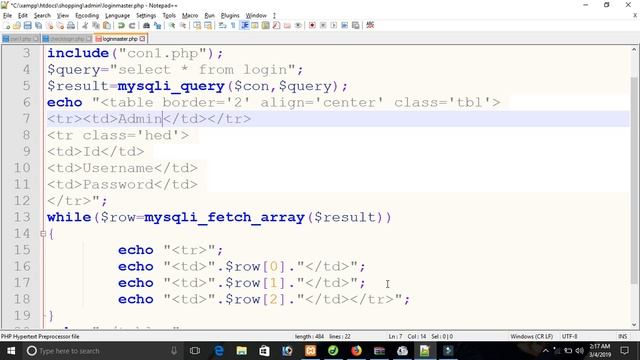The width and height of the screenshot is (640, 360).
Task: Click the Windows Start button
Action: [11, 351]
